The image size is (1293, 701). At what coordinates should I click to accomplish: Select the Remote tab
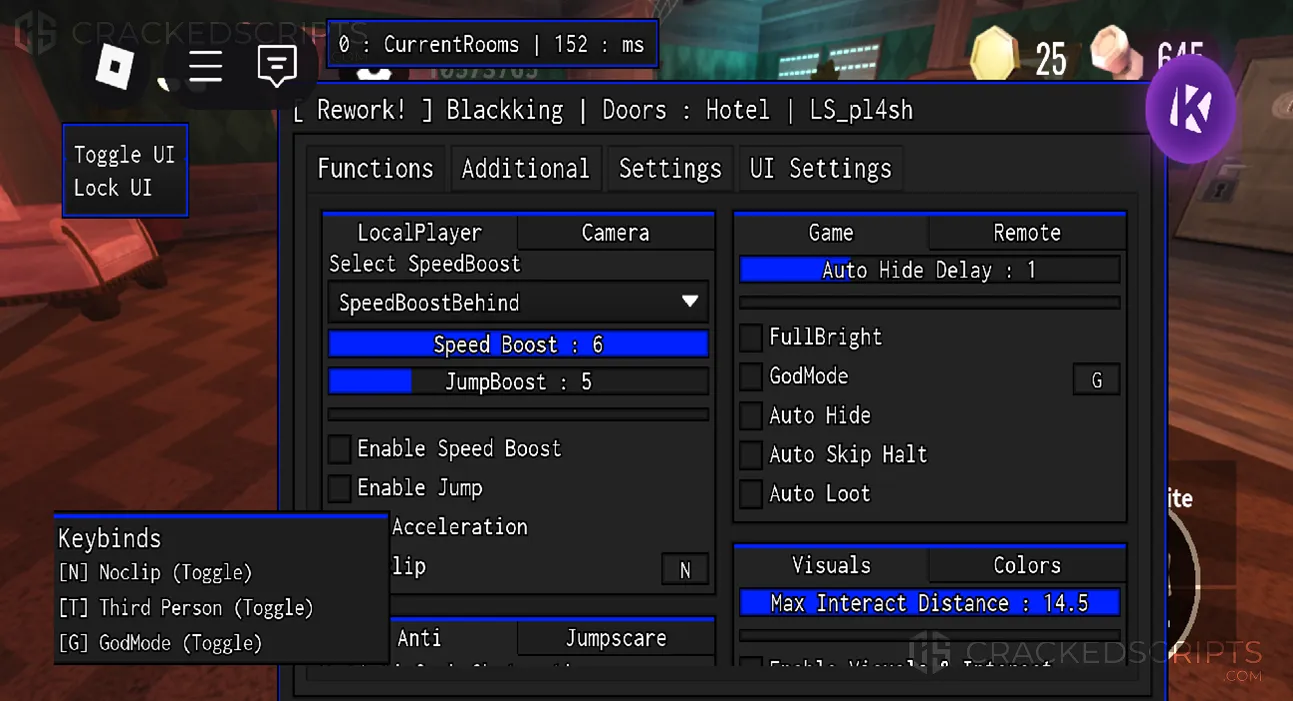click(x=1027, y=233)
